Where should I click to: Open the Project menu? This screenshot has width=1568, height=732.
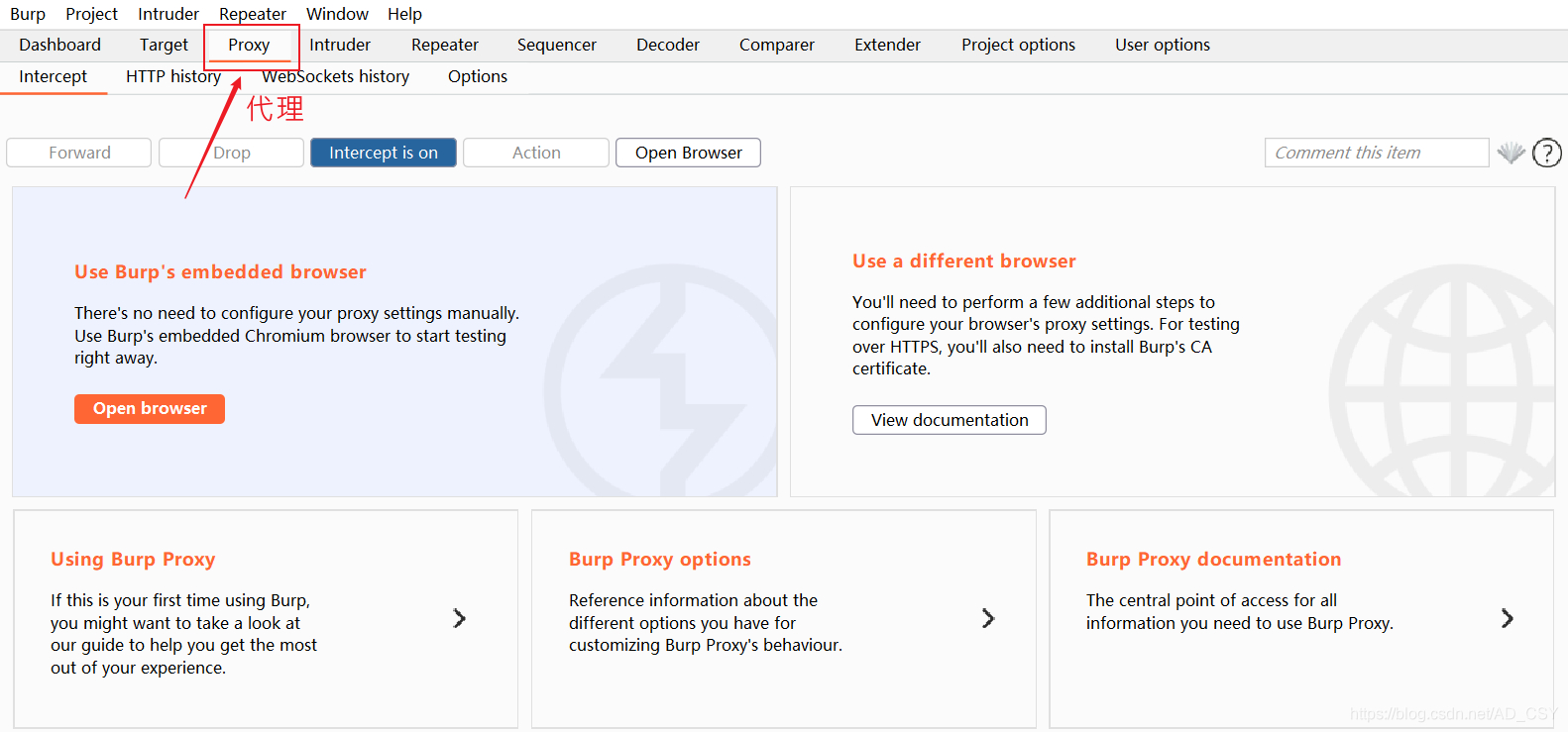click(x=92, y=14)
